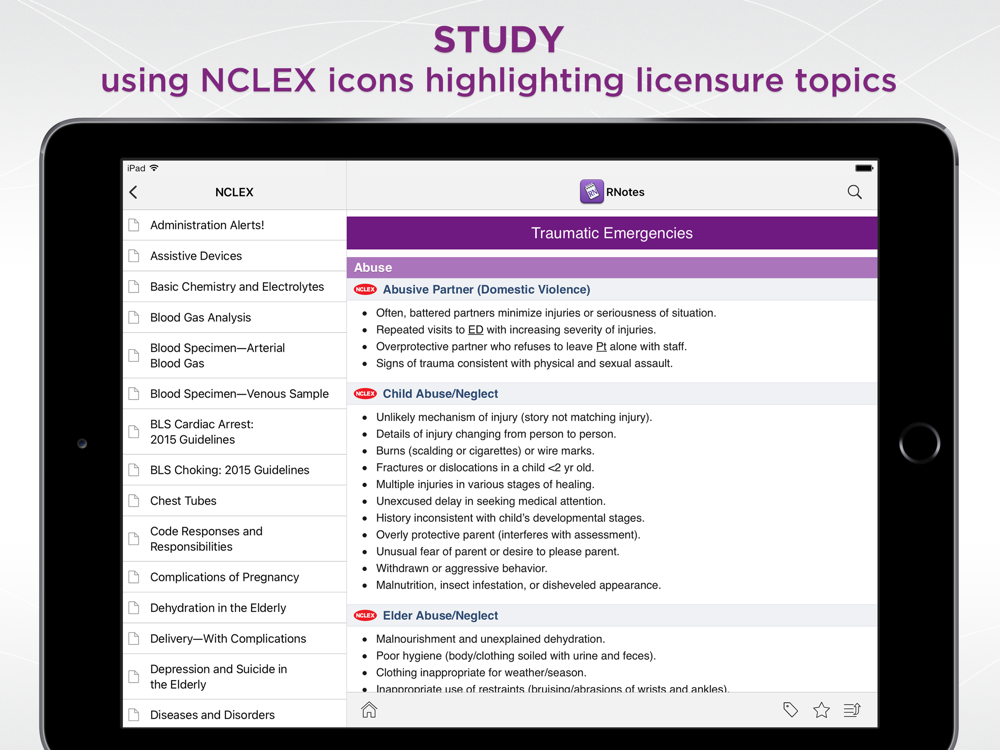This screenshot has height=750, width=1000.
Task: Tap NCLEX badge beside Child Abuse/Neglect
Action: (x=365, y=393)
